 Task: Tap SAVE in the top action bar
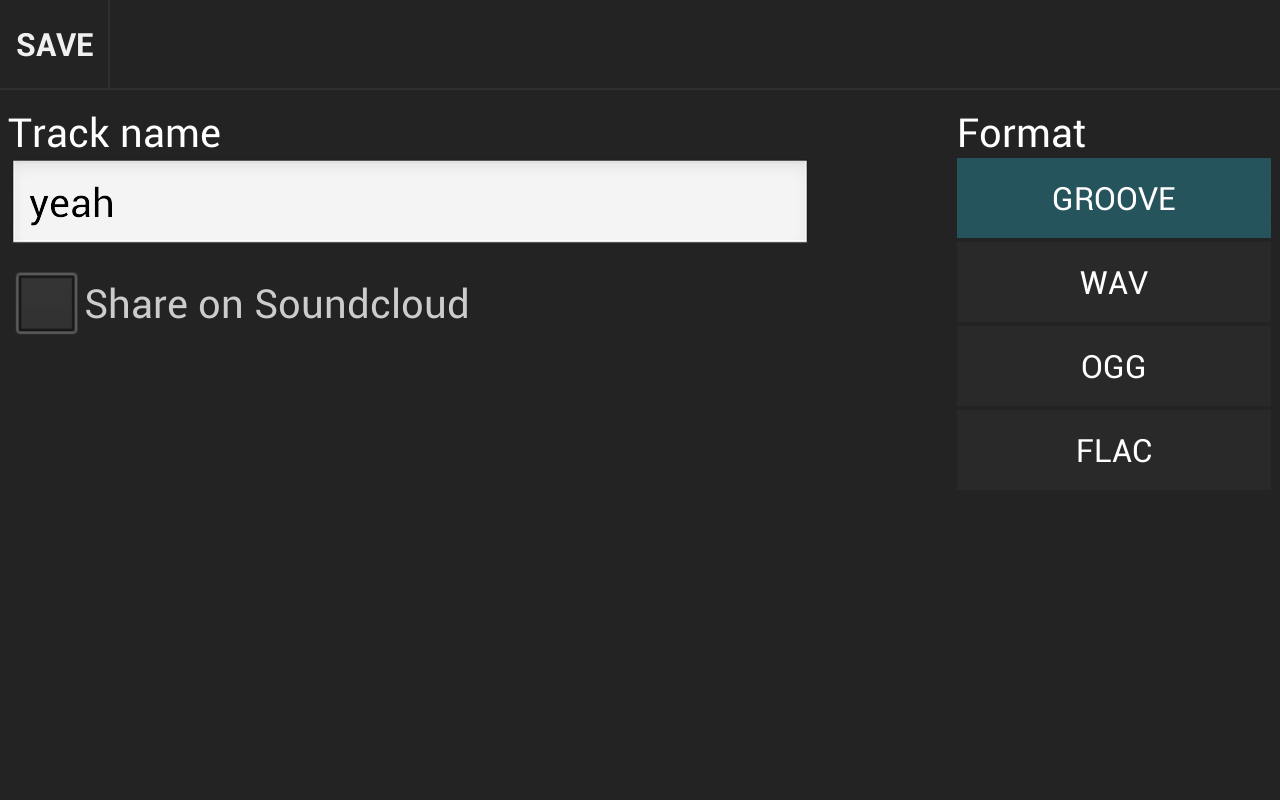54,43
